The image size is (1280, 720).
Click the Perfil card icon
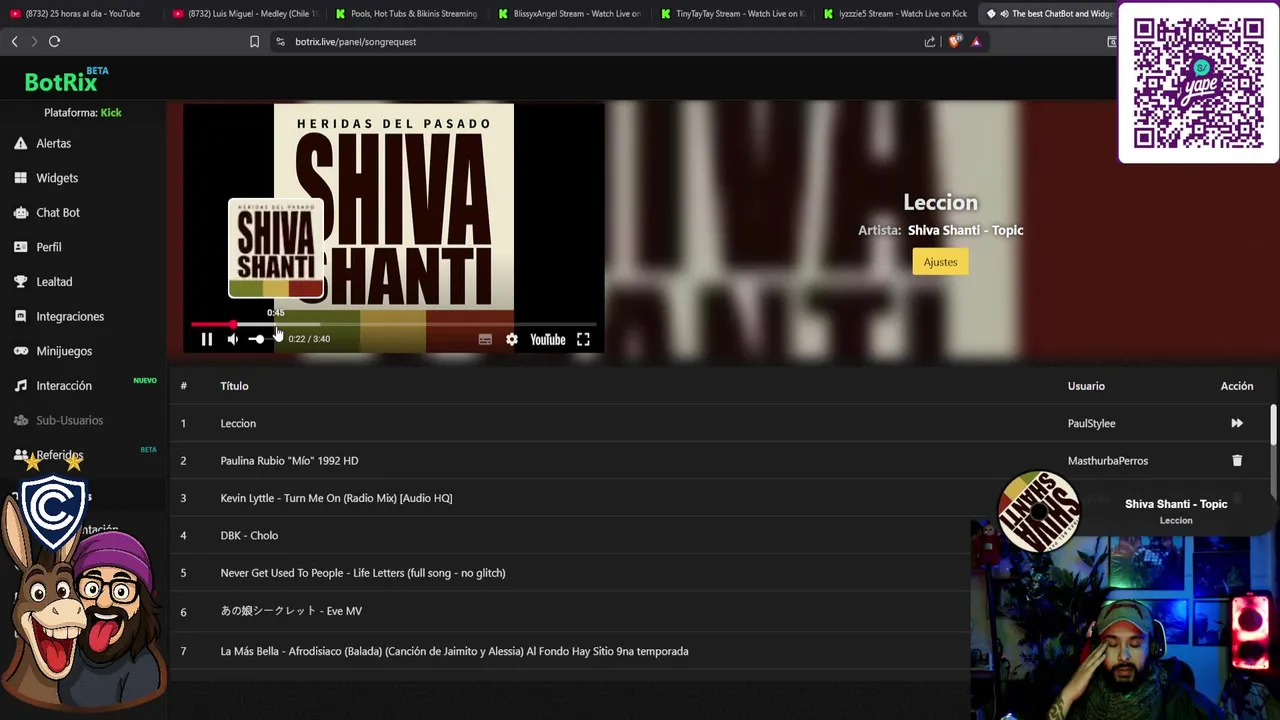tap(20, 247)
